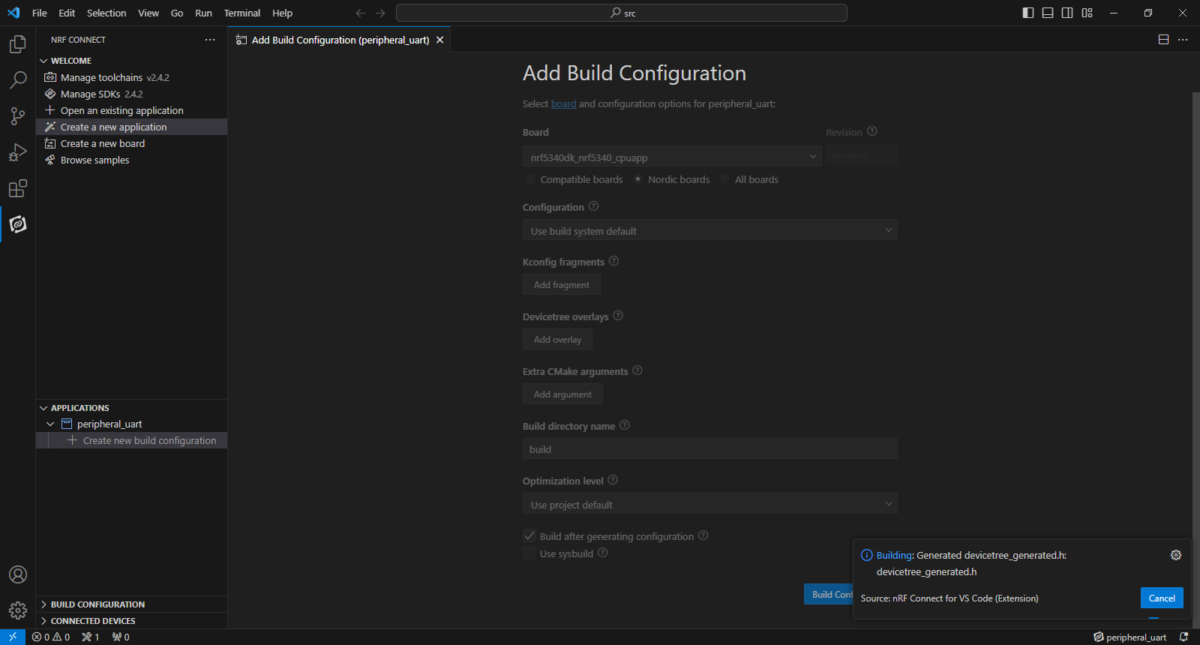Follow the board link in description
Viewport: 1200px width, 645px height.
tap(563, 104)
